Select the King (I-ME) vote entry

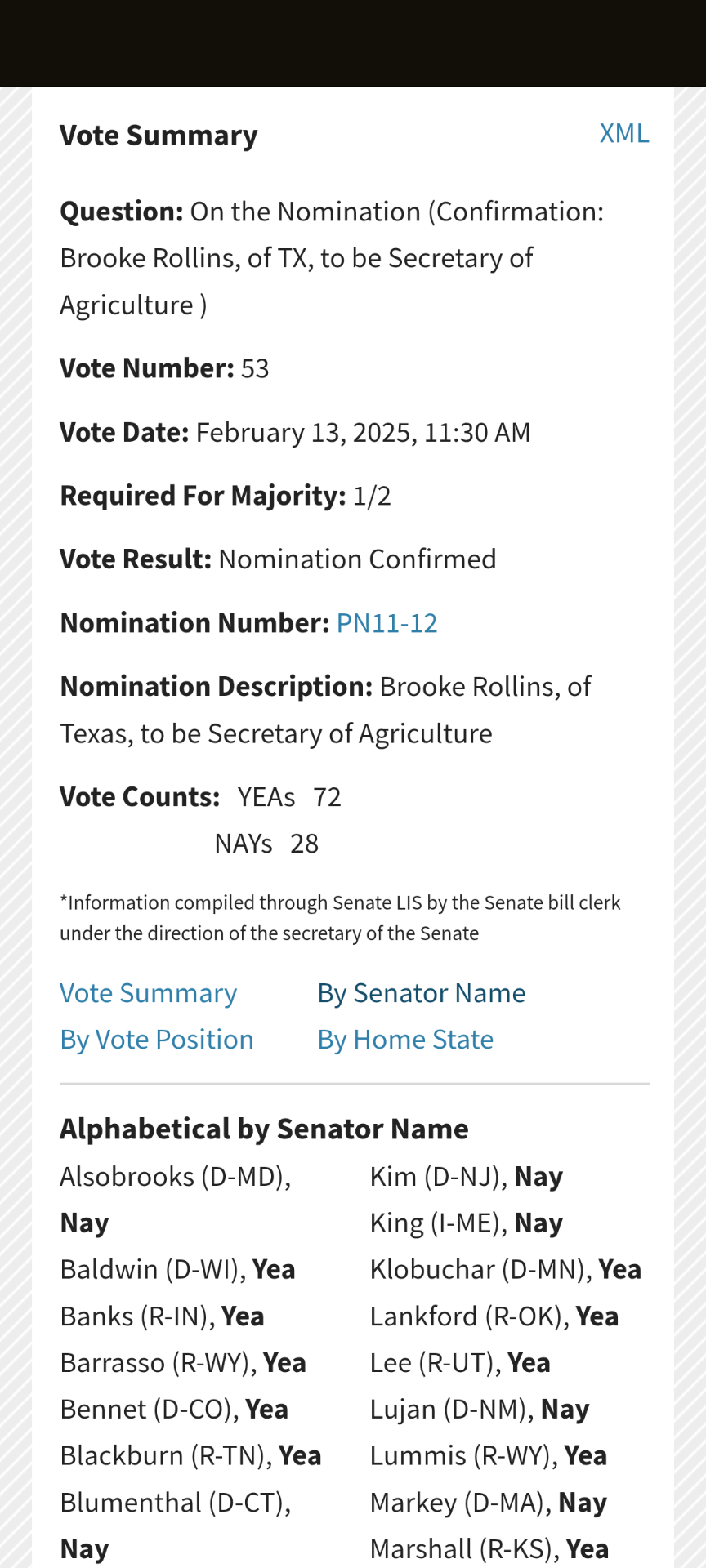point(466,1223)
